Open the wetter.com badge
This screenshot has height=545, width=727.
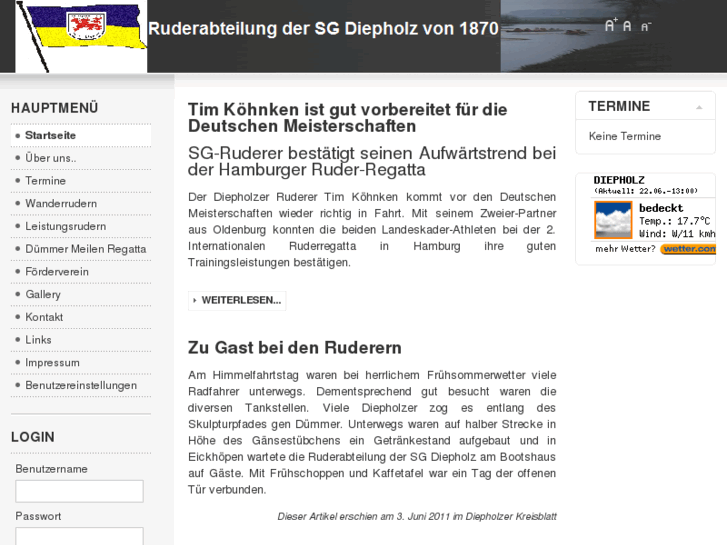click(x=688, y=249)
